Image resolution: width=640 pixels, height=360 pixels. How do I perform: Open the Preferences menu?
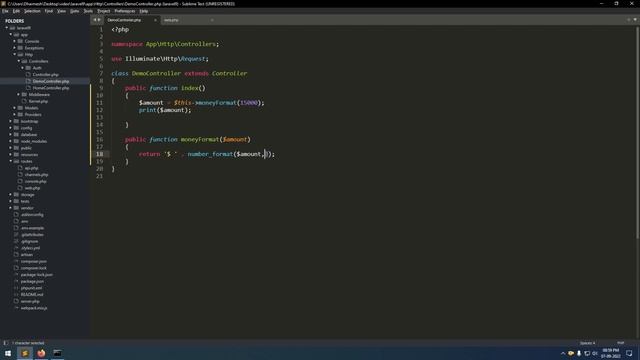point(124,11)
